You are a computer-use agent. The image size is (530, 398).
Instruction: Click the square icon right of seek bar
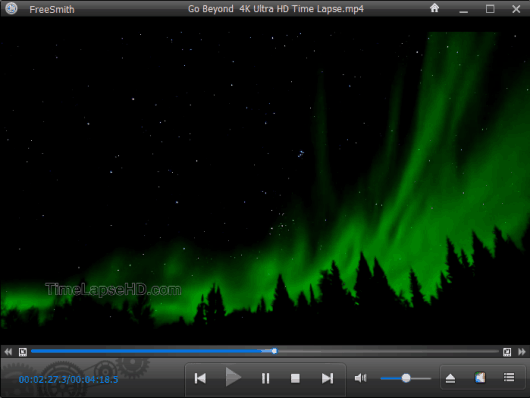point(507,352)
